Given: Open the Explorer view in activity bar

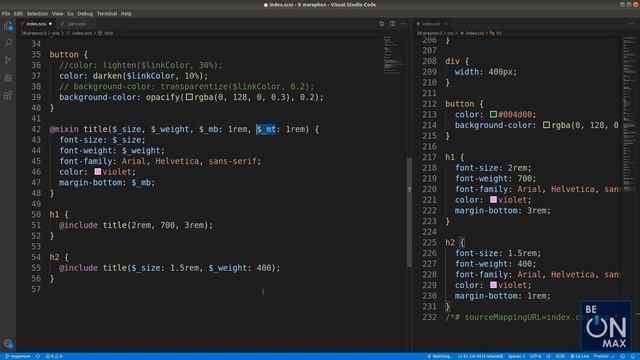Looking at the screenshot, I should point(8,26).
